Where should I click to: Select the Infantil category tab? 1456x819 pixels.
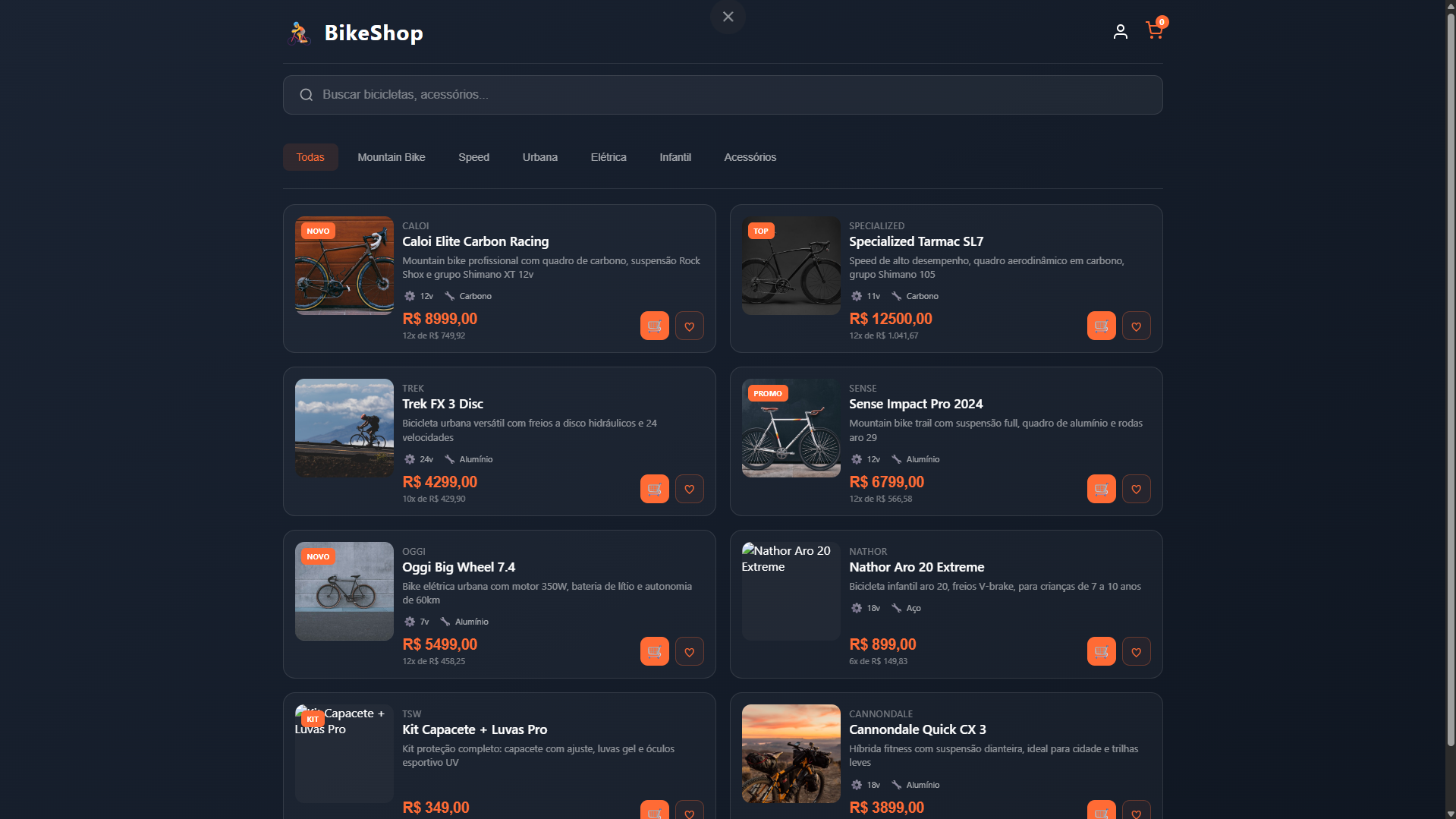(675, 157)
